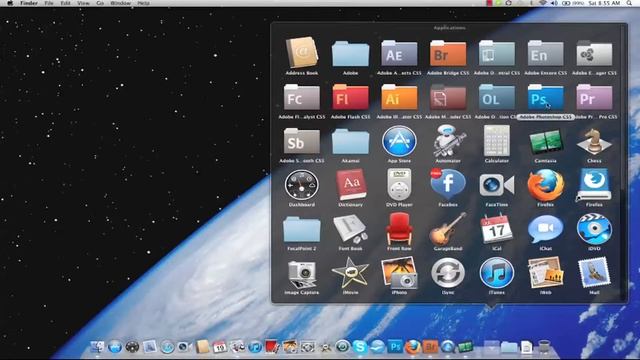This screenshot has height=360, width=640.
Task: Launch iMovie
Action: click(350, 273)
